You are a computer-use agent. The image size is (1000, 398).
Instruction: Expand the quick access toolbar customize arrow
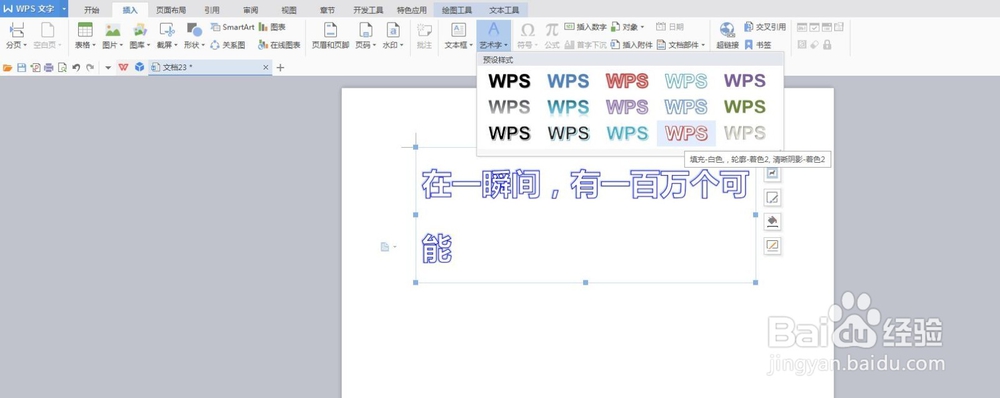tap(108, 67)
